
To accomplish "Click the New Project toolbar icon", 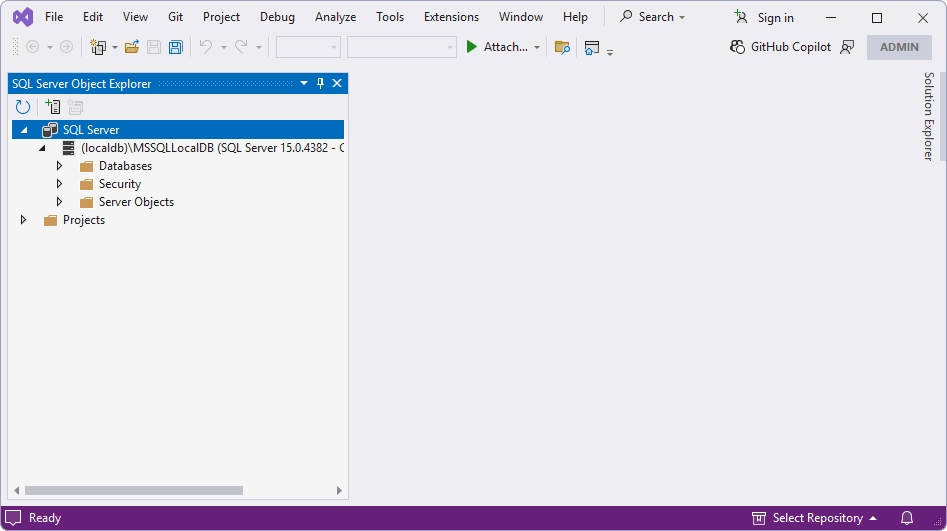I will click(x=98, y=47).
